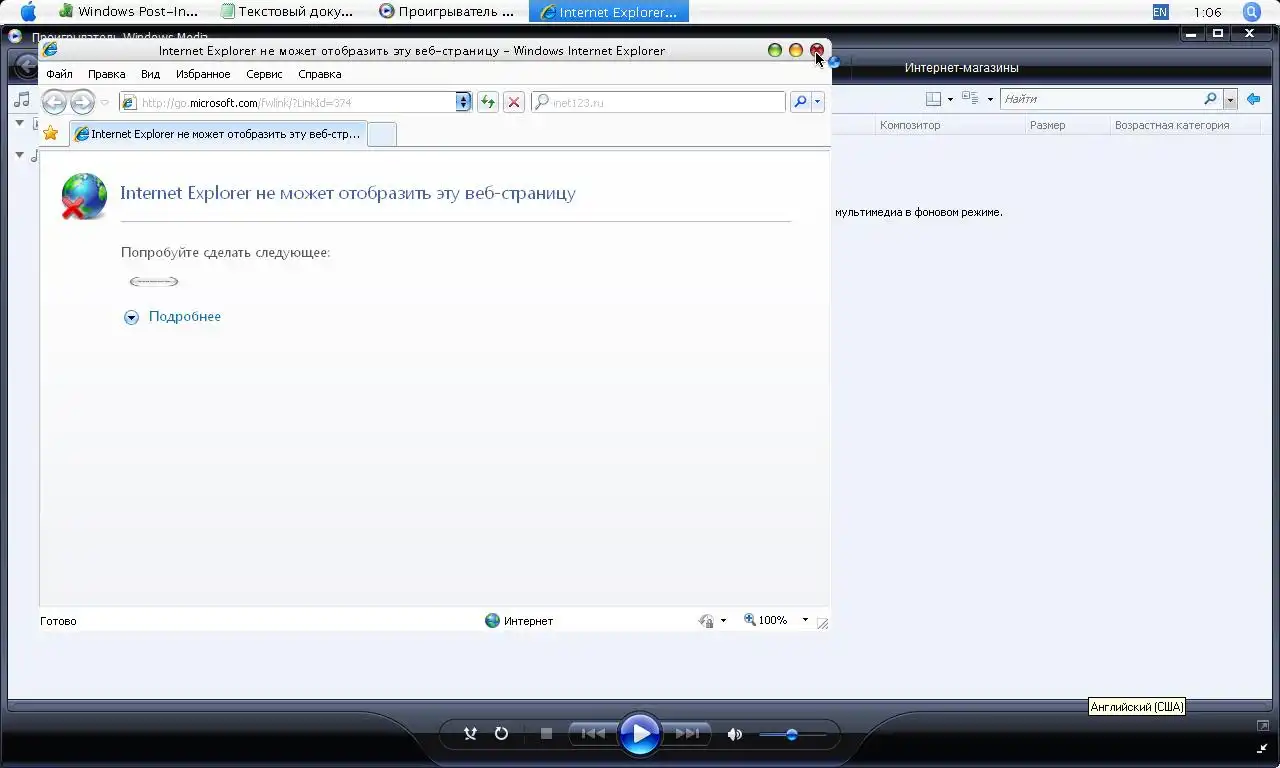This screenshot has width=1280, height=768.
Task: Go back in Internet Explorer
Action: click(54, 102)
